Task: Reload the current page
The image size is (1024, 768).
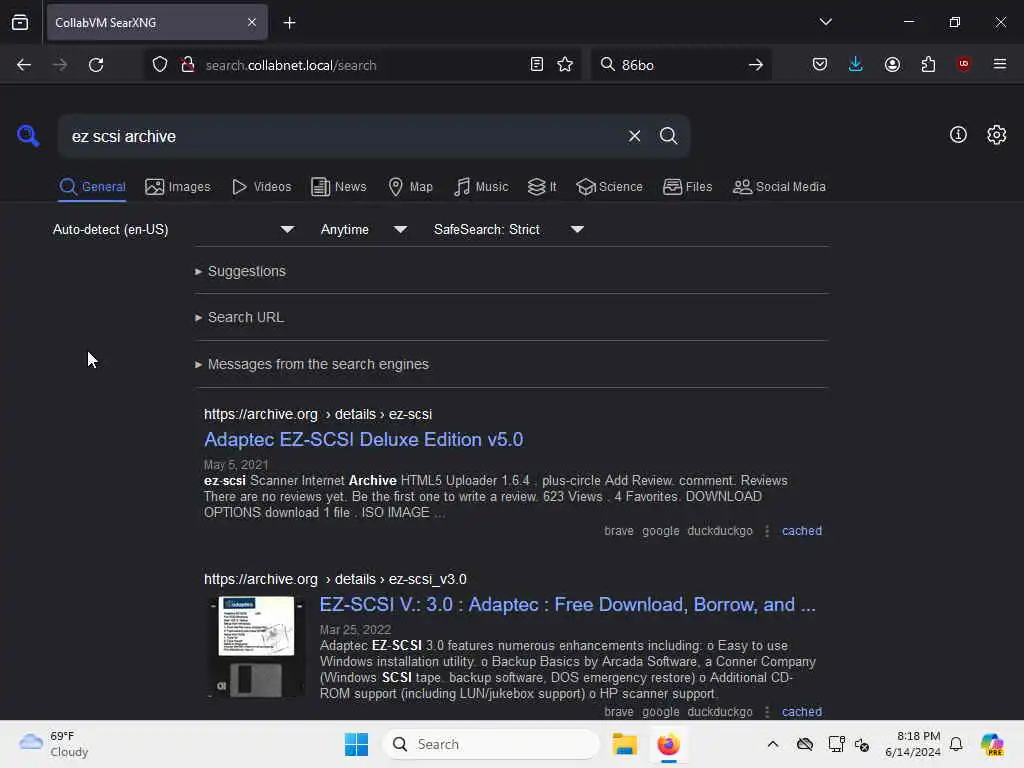Action: tap(96, 65)
